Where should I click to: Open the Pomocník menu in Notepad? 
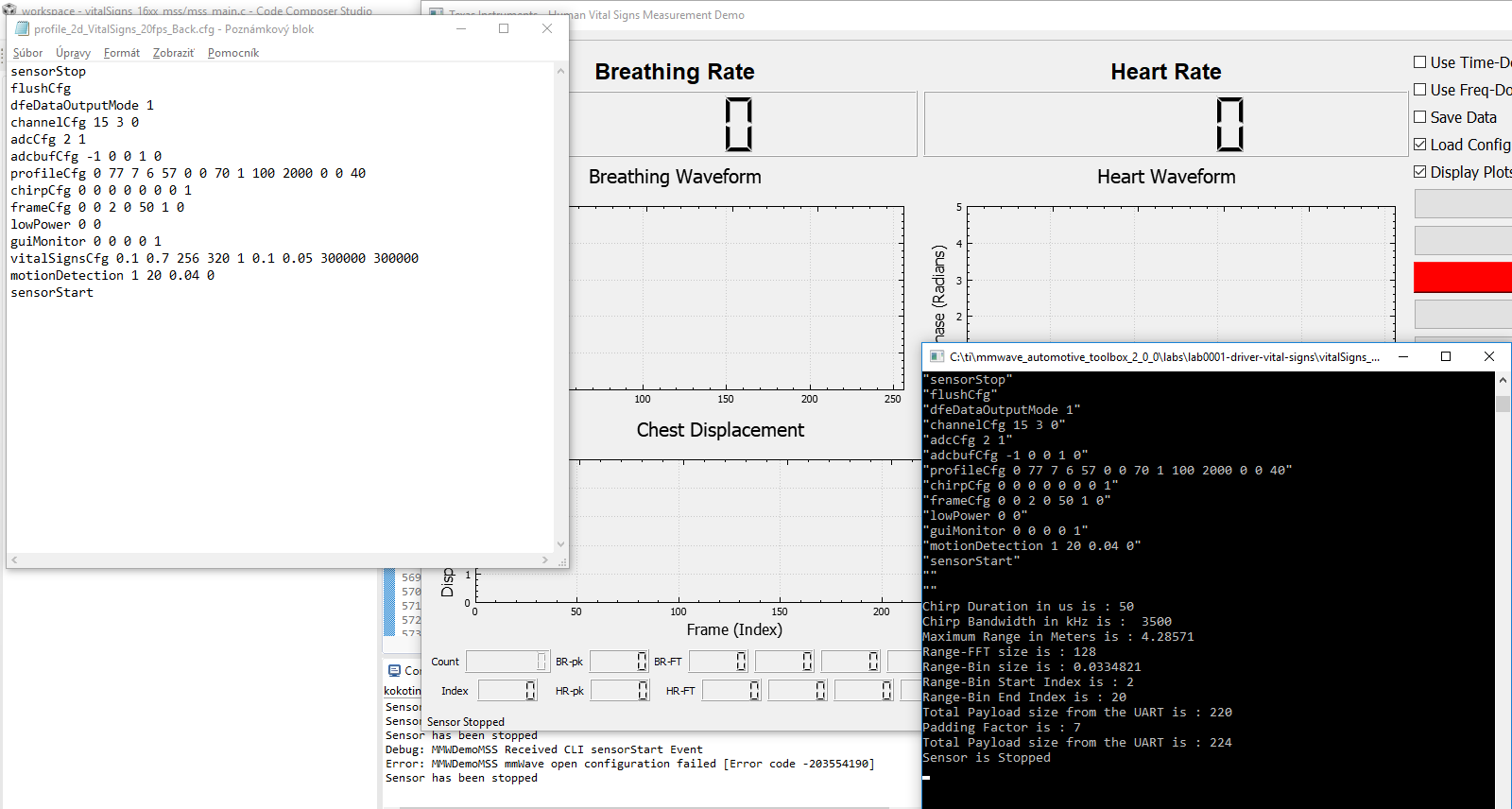[x=232, y=53]
